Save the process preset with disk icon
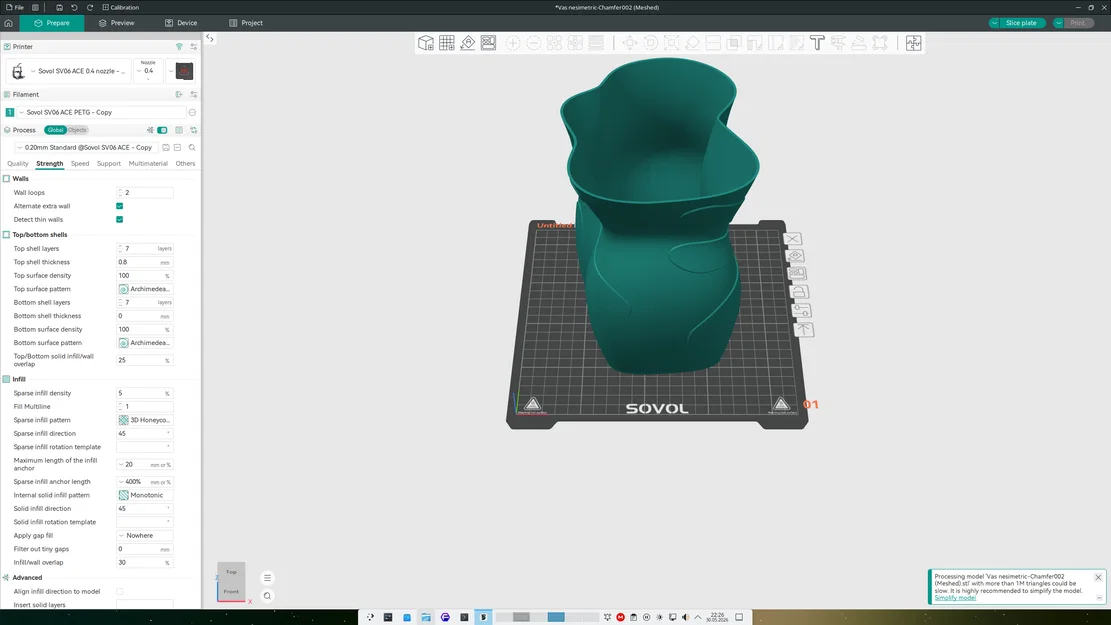 166,147
